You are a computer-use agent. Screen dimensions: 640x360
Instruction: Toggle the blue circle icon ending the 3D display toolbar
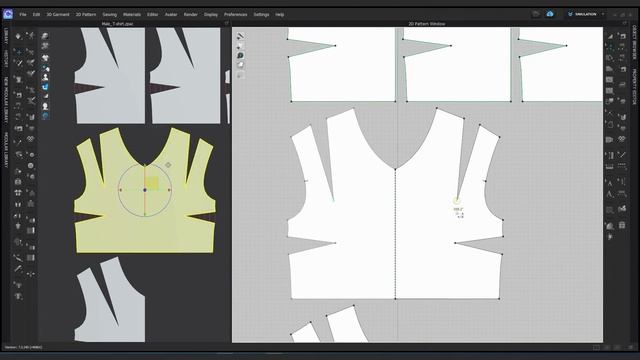click(x=45, y=116)
